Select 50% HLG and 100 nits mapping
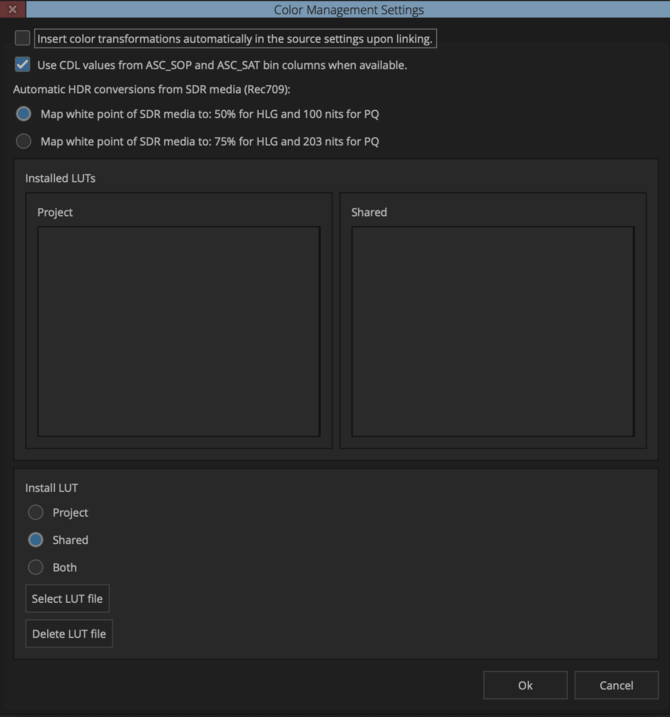 tap(24, 113)
